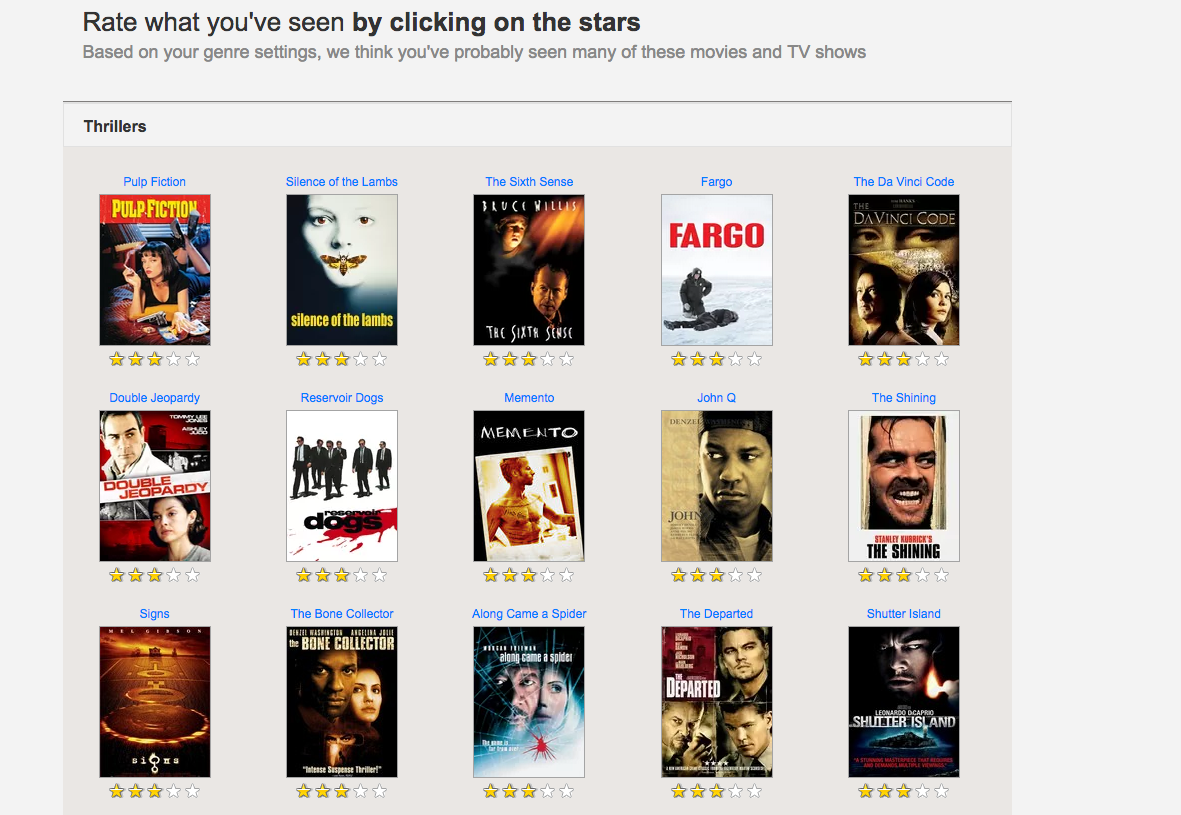Open the Silence of the Lambs poster
The height and width of the screenshot is (815, 1181).
[342, 270]
